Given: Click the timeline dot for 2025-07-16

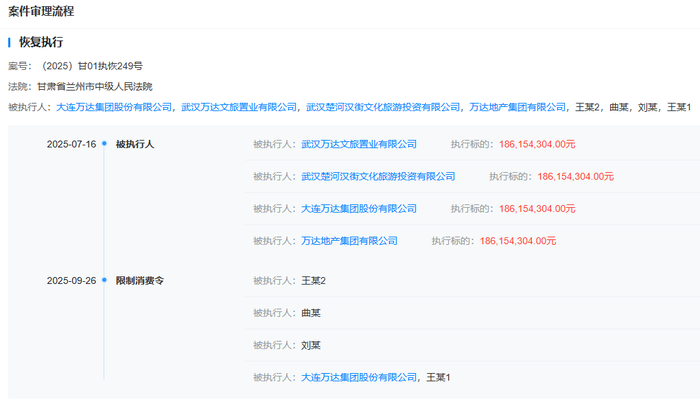Looking at the screenshot, I should (104, 144).
